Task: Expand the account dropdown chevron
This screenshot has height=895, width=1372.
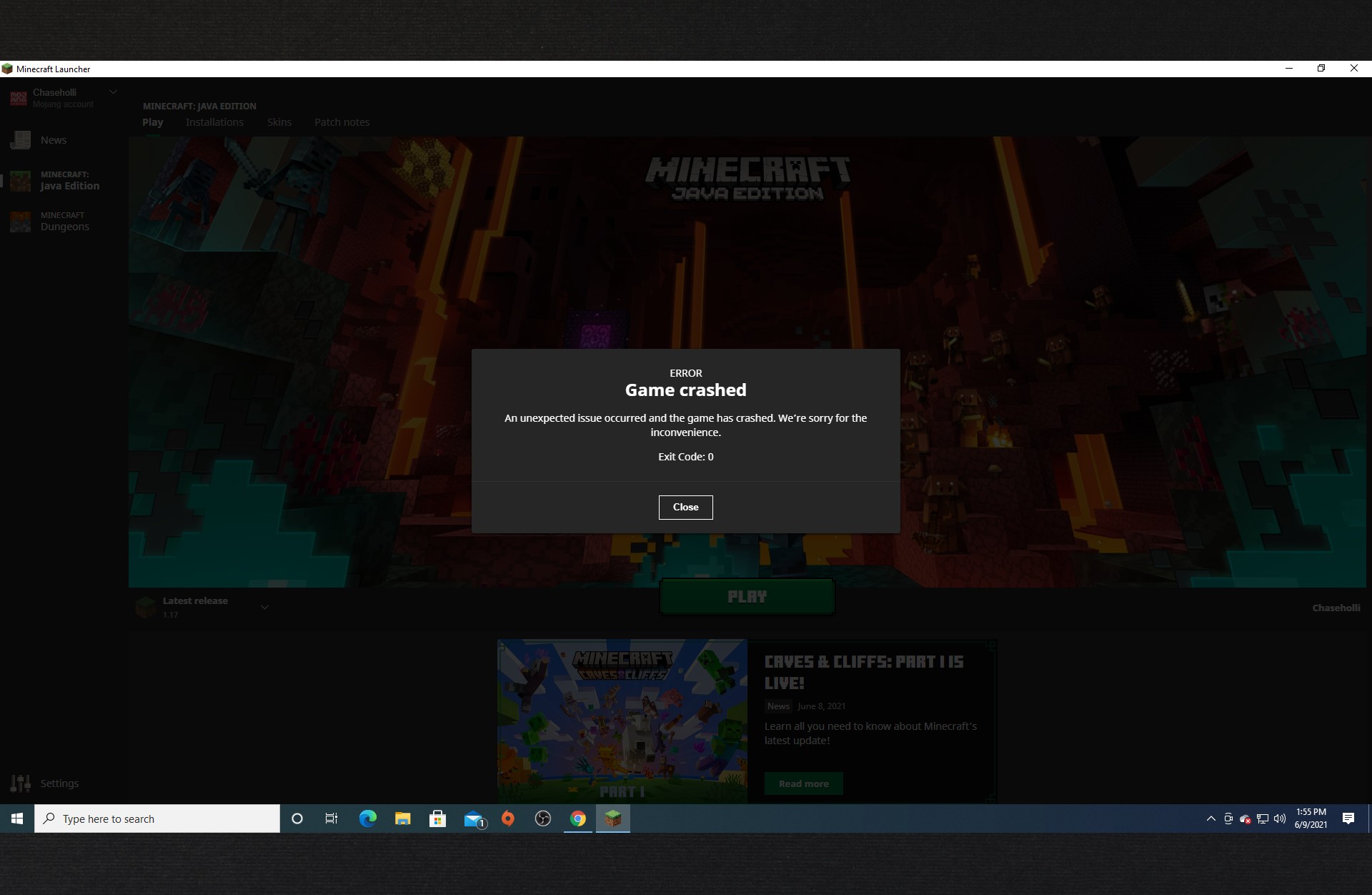Action: (113, 92)
